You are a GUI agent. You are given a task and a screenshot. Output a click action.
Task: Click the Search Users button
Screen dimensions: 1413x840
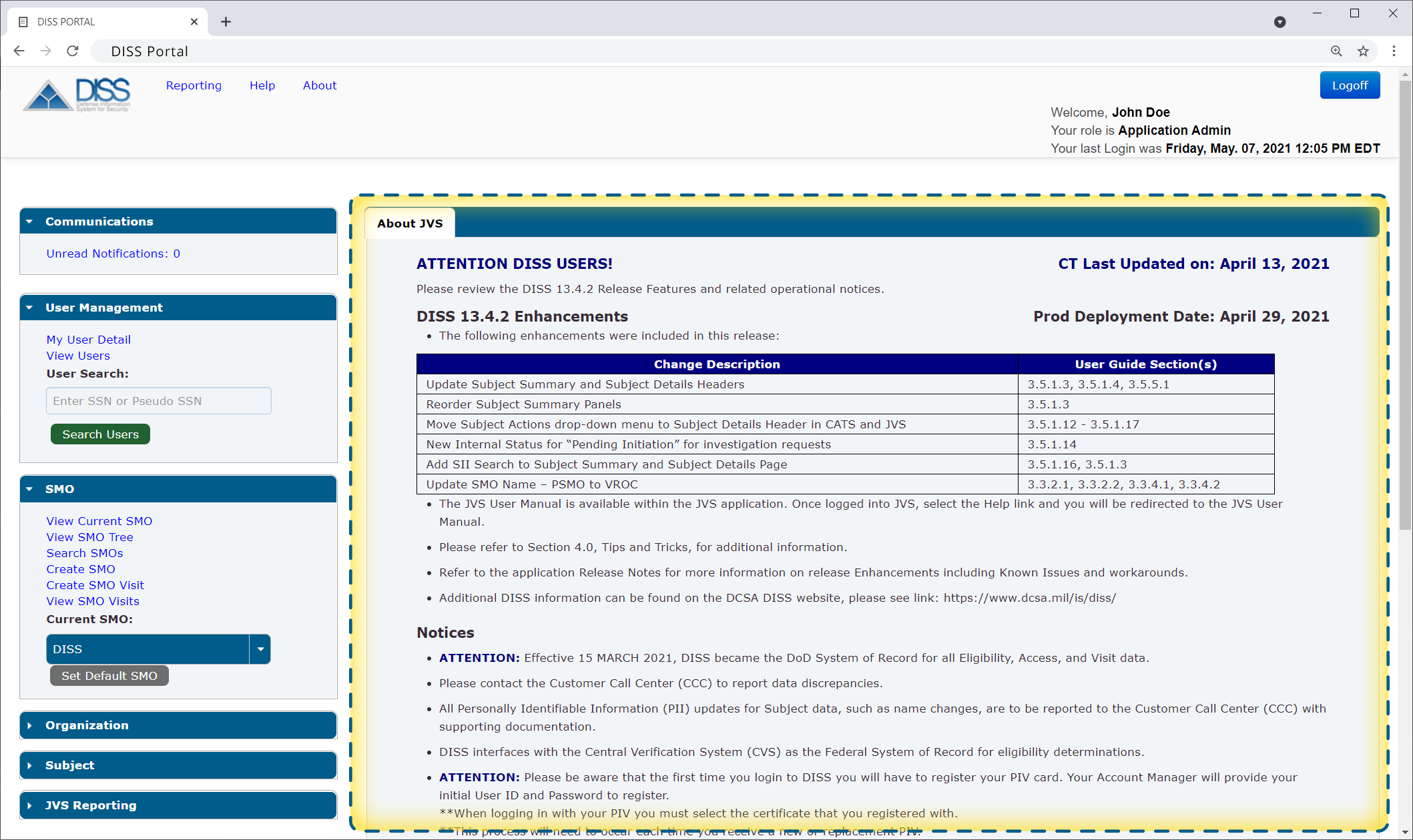click(100, 433)
